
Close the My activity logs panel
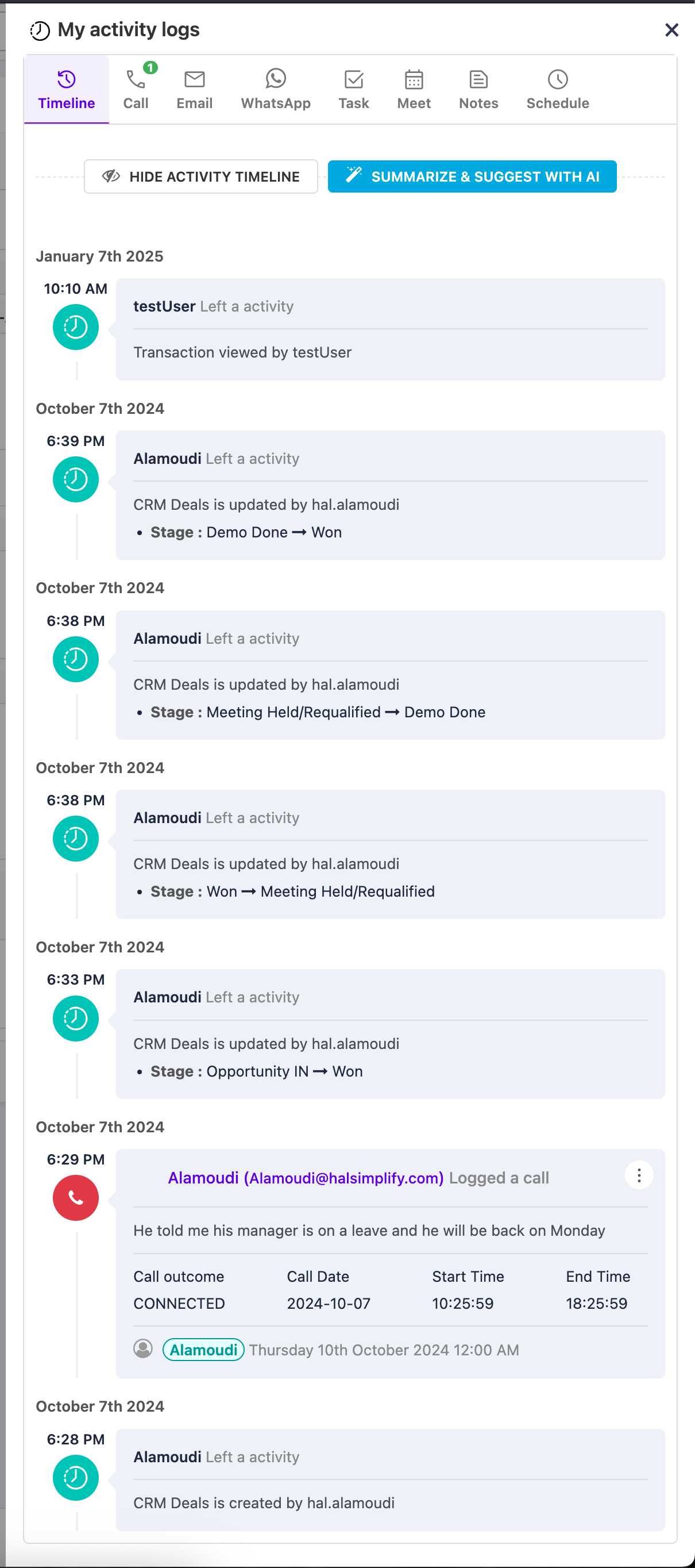[x=671, y=30]
